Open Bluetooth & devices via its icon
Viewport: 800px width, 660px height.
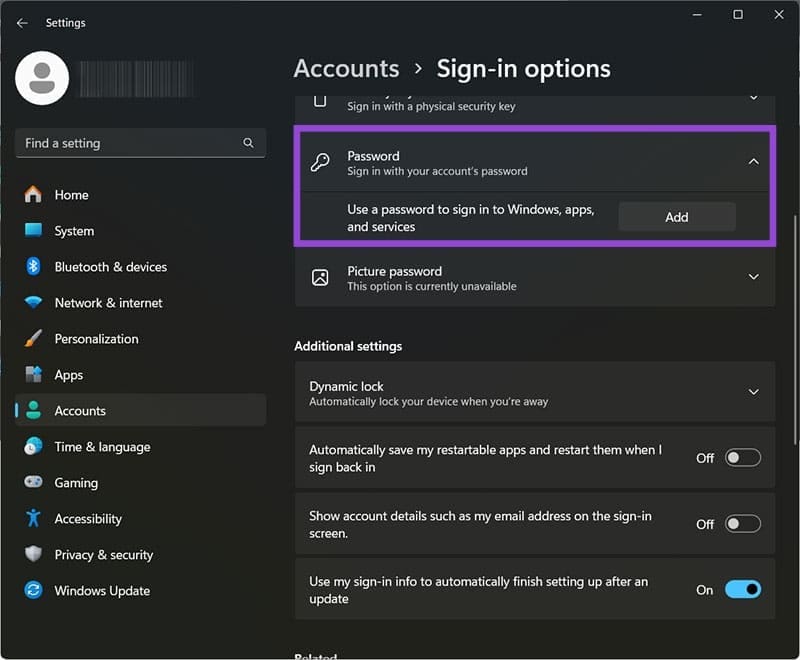tap(34, 267)
